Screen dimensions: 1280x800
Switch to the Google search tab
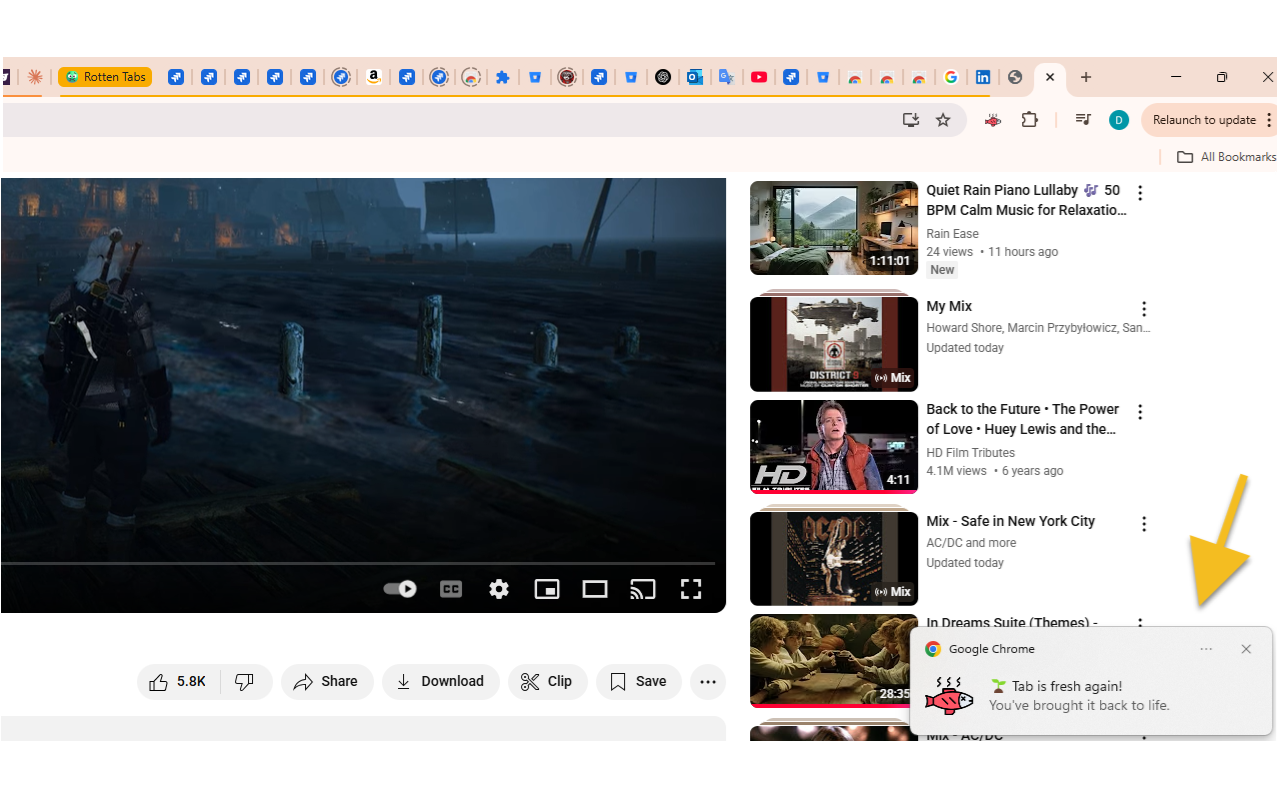[x=951, y=77]
